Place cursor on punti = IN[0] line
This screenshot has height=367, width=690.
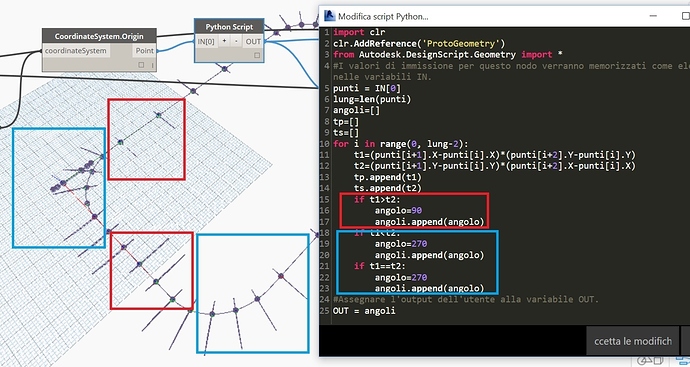[367, 88]
